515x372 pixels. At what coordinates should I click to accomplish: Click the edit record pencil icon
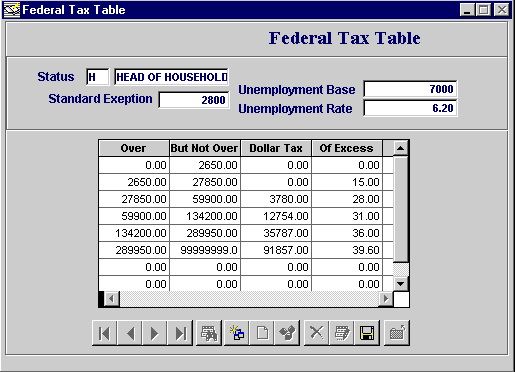click(342, 333)
